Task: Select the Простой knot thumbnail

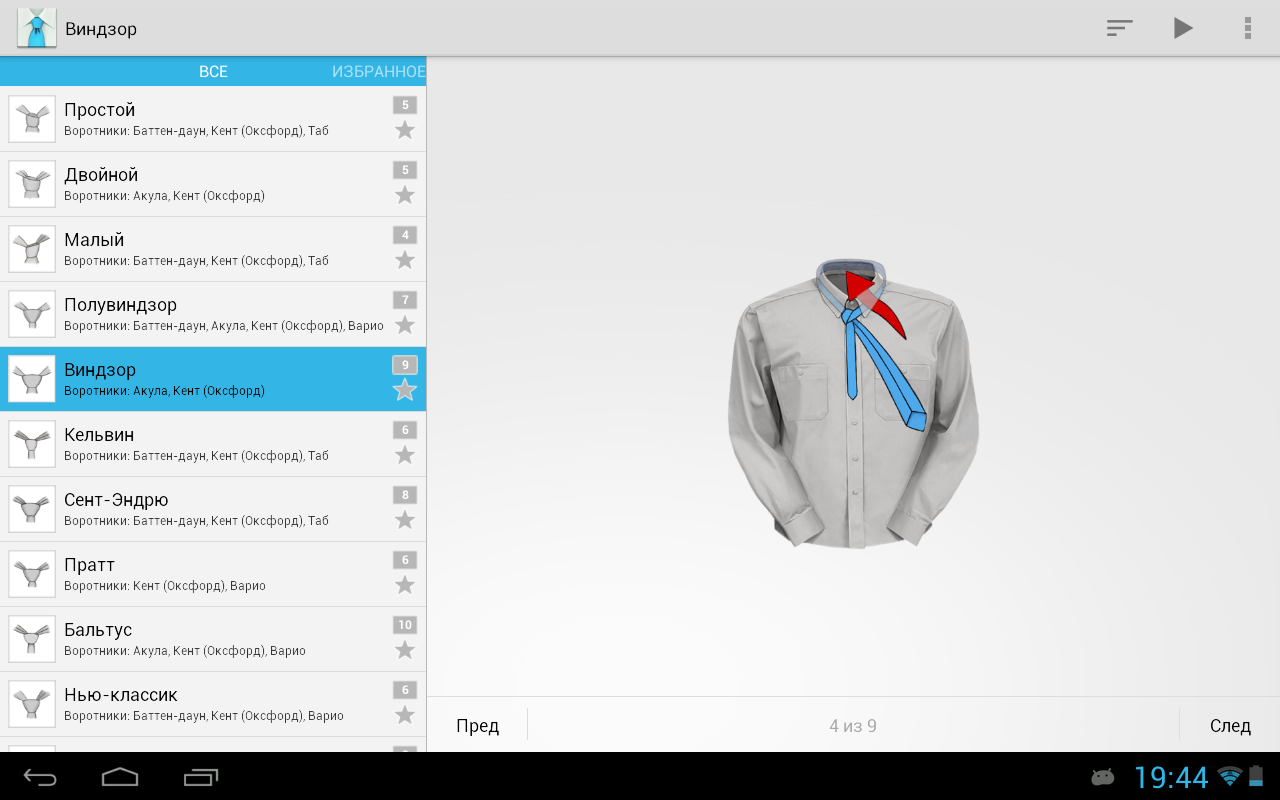Action: tap(32, 119)
